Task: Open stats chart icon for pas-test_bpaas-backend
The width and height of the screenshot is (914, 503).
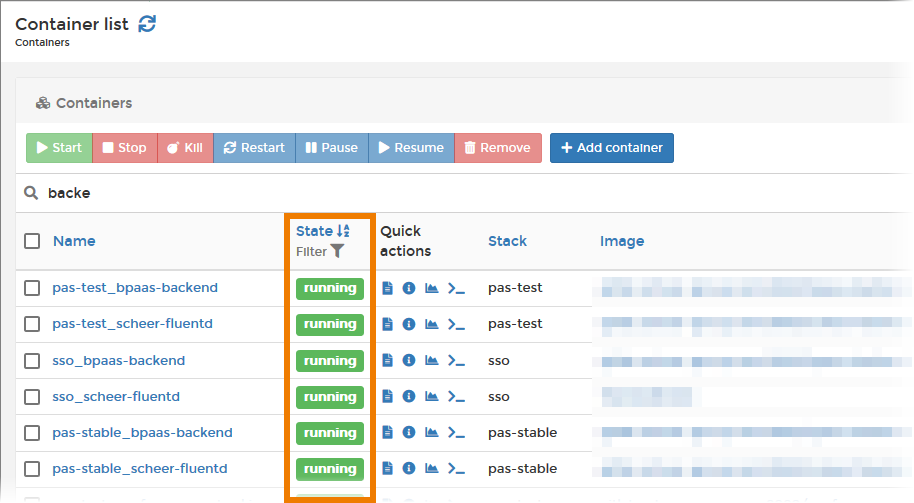Action: 432,288
